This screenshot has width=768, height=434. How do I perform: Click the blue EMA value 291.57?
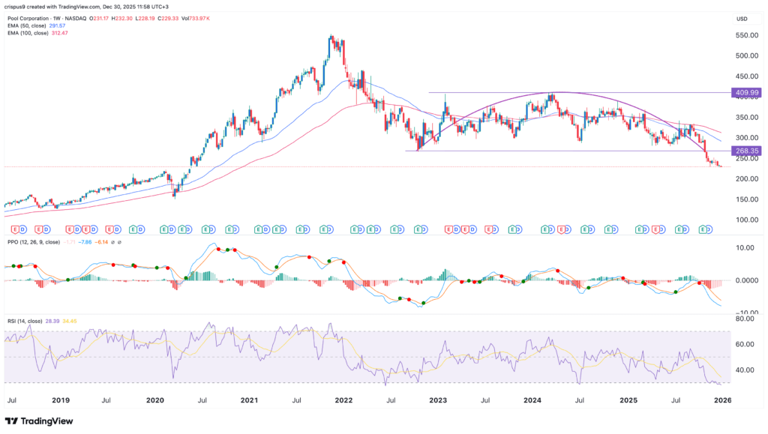click(57, 25)
